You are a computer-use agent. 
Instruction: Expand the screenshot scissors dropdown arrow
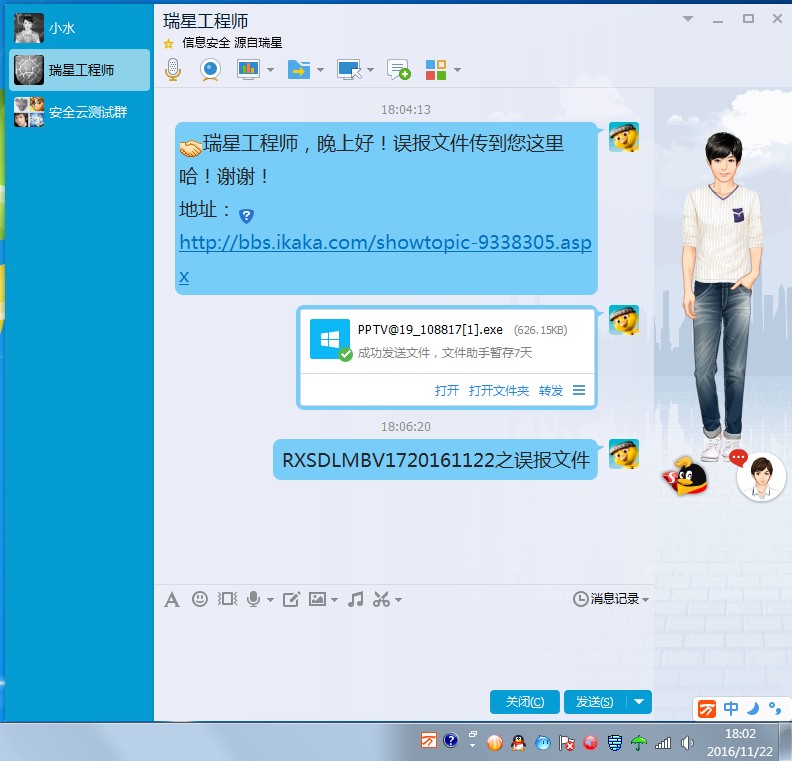pos(399,600)
